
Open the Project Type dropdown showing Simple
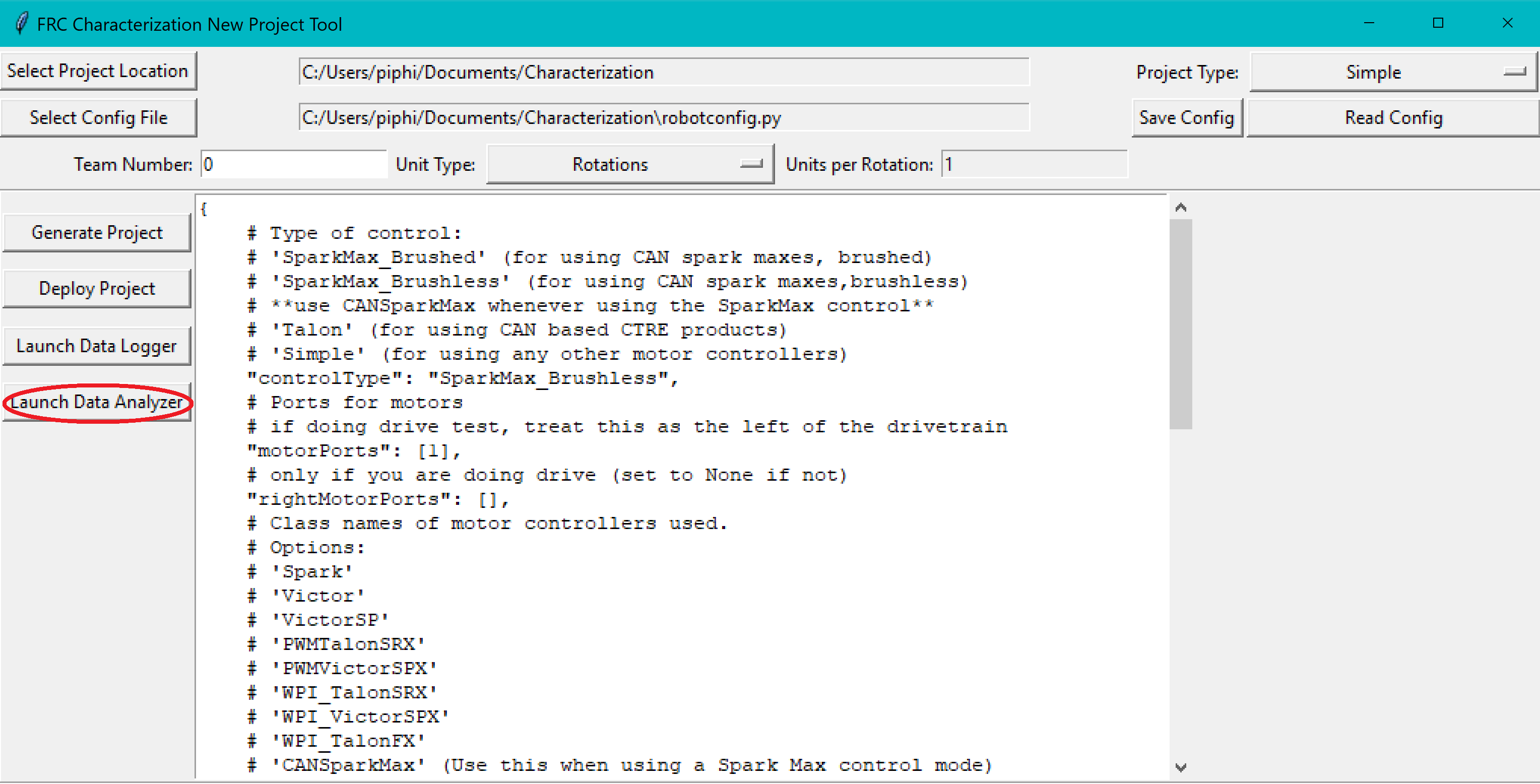[1393, 73]
